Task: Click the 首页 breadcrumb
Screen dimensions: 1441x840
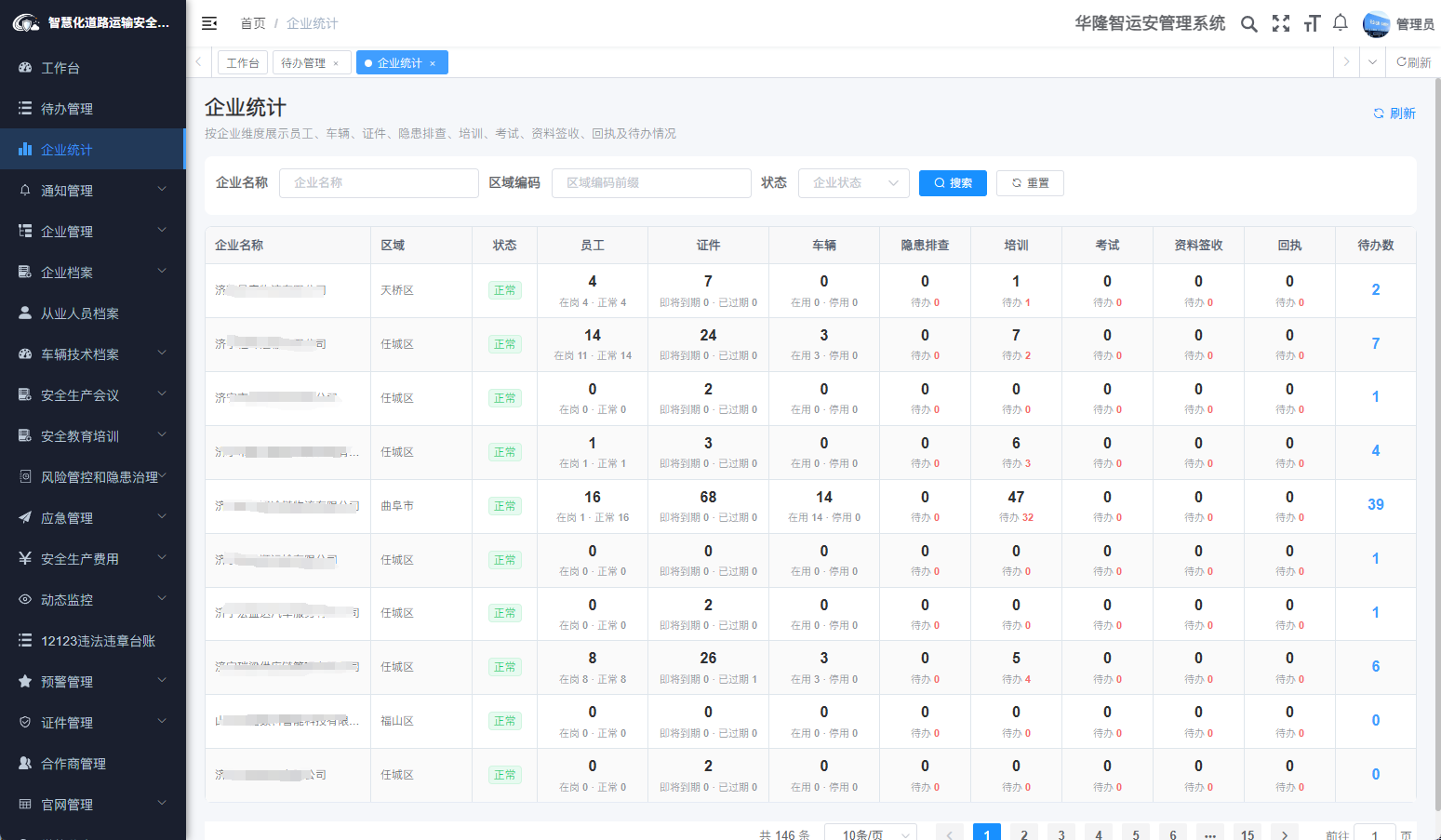Action: click(252, 23)
